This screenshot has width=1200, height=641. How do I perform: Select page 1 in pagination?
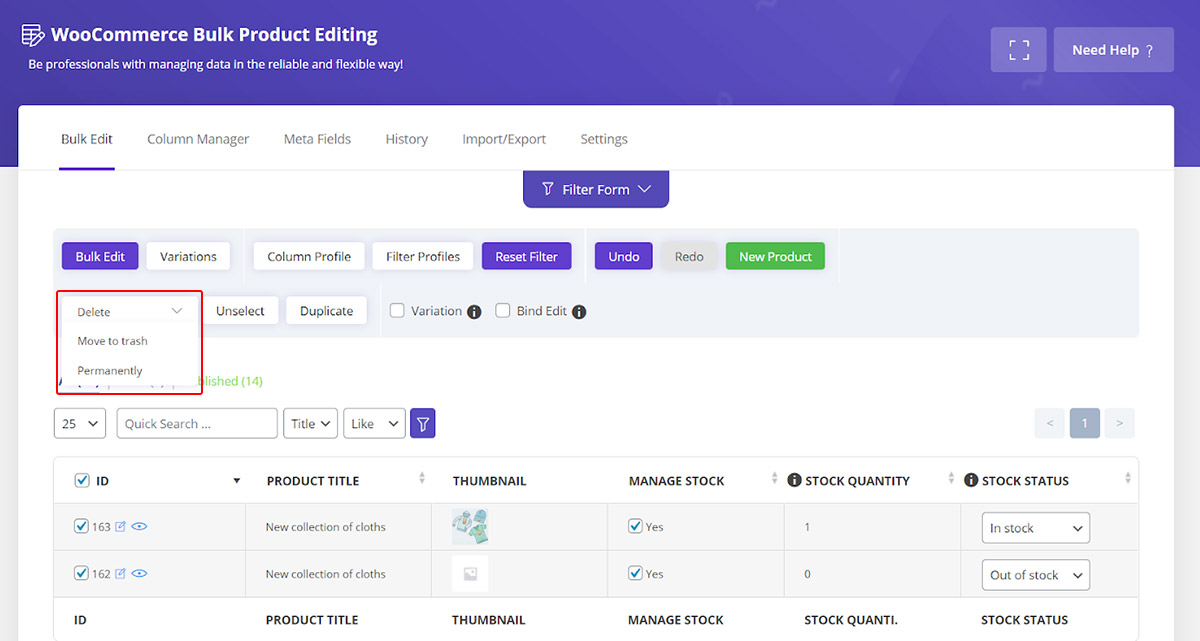pos(1085,424)
